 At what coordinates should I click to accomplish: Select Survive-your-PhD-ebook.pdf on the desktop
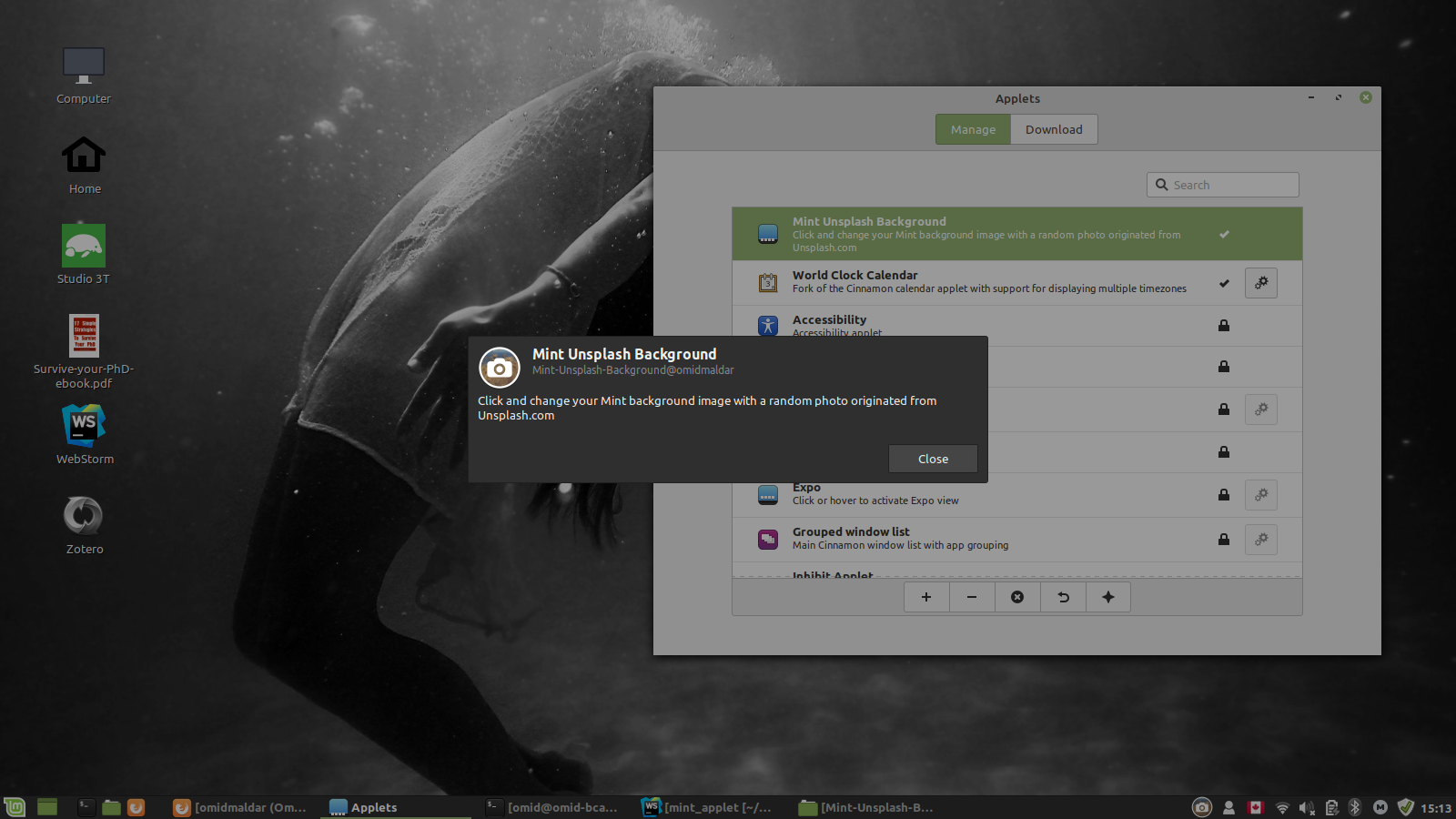tap(84, 351)
